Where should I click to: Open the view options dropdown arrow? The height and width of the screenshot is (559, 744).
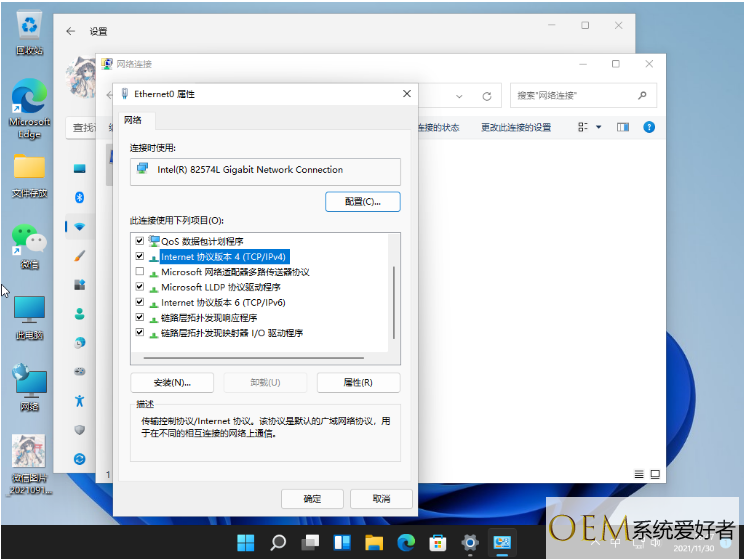(599, 127)
